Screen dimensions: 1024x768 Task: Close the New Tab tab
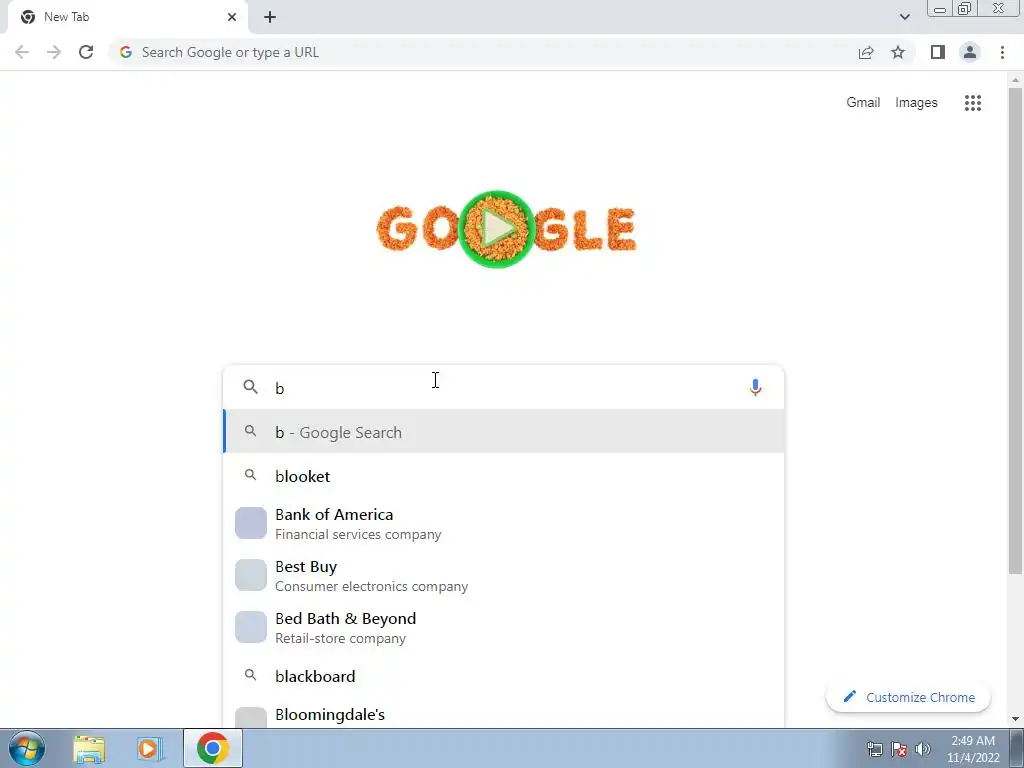[232, 17]
